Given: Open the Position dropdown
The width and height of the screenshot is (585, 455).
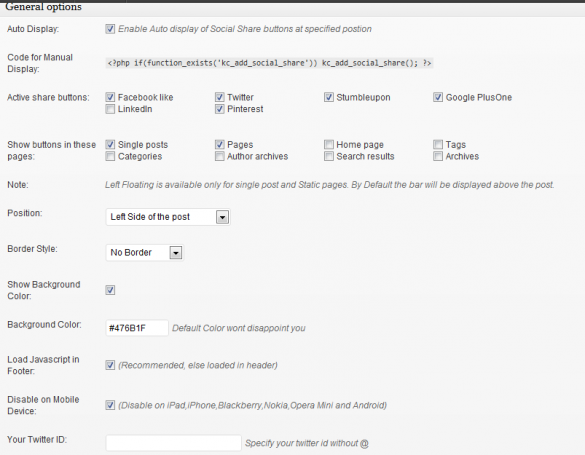Looking at the screenshot, I should coord(168,217).
